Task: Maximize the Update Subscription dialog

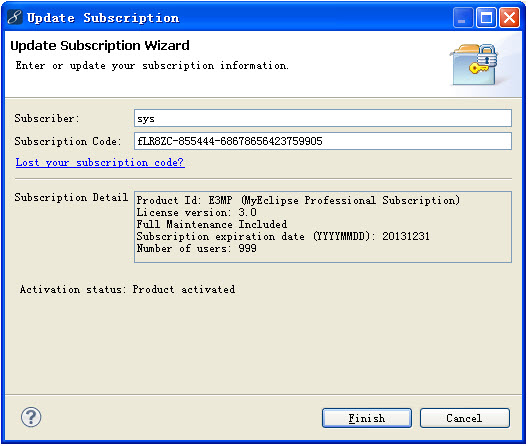Action: coord(486,18)
